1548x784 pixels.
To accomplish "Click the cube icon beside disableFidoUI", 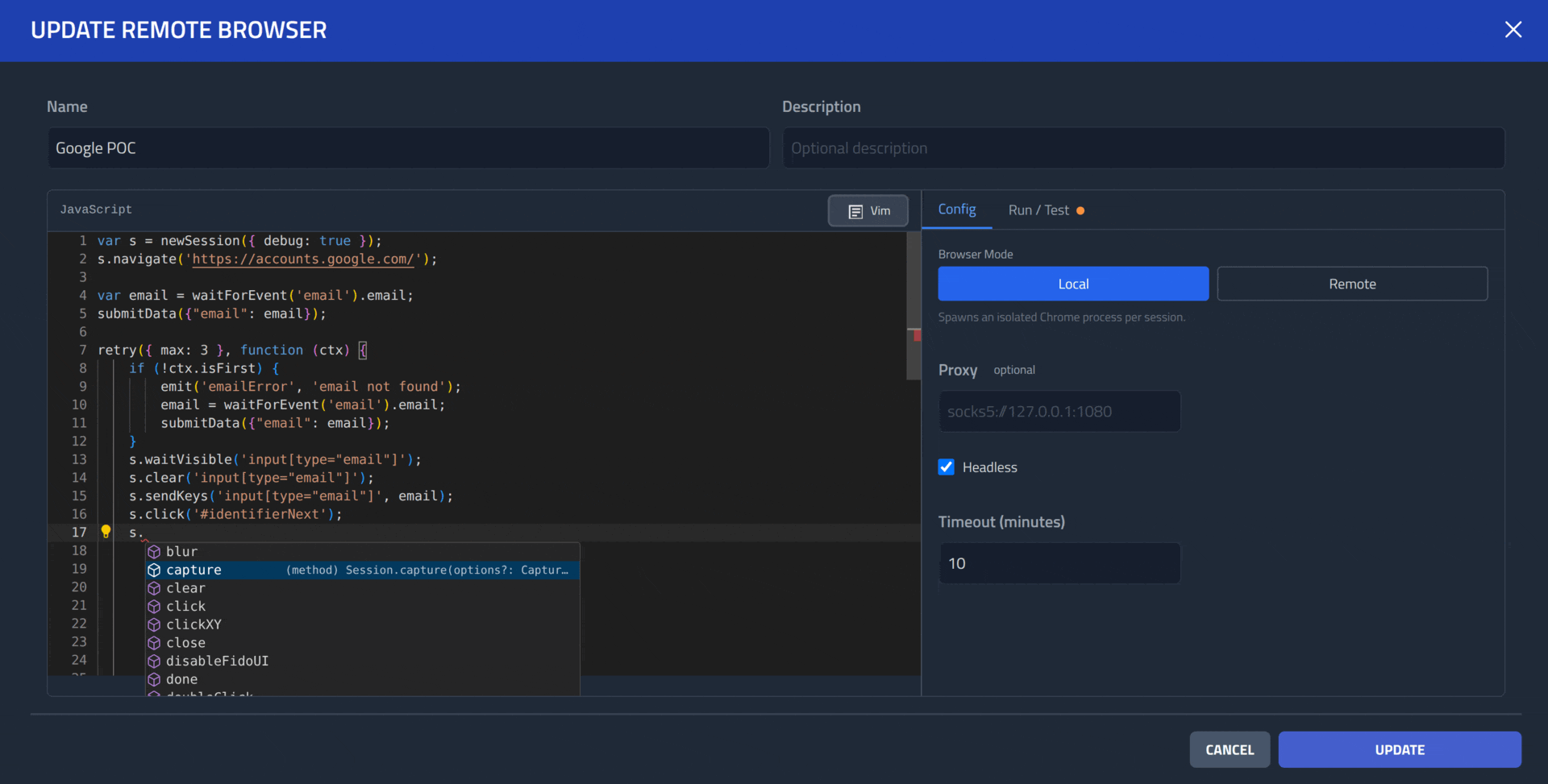I will point(154,662).
